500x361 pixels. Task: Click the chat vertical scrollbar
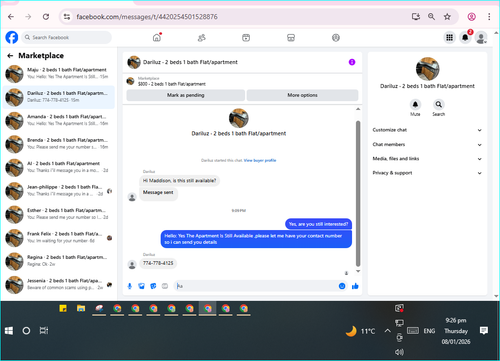coord(358,193)
